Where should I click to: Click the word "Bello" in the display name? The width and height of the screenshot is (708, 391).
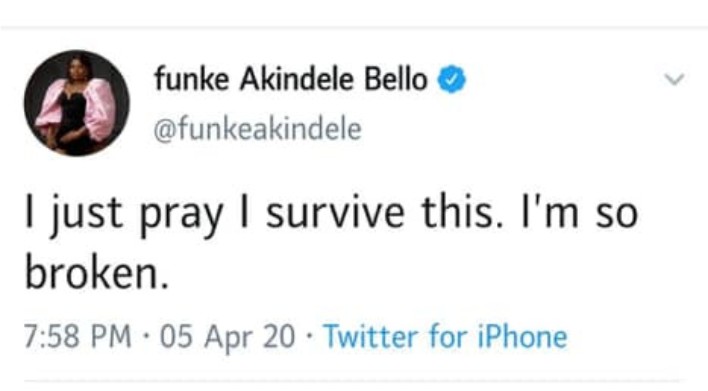[396, 79]
